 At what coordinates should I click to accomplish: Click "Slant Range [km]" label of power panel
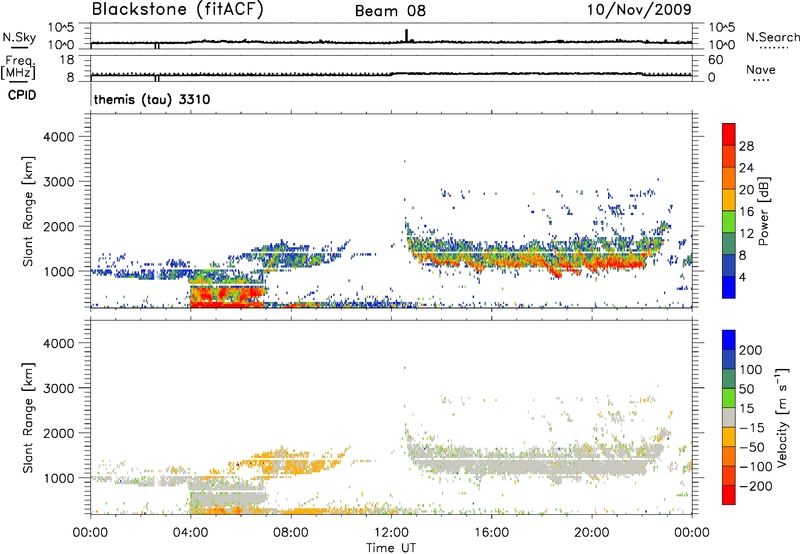tap(28, 211)
